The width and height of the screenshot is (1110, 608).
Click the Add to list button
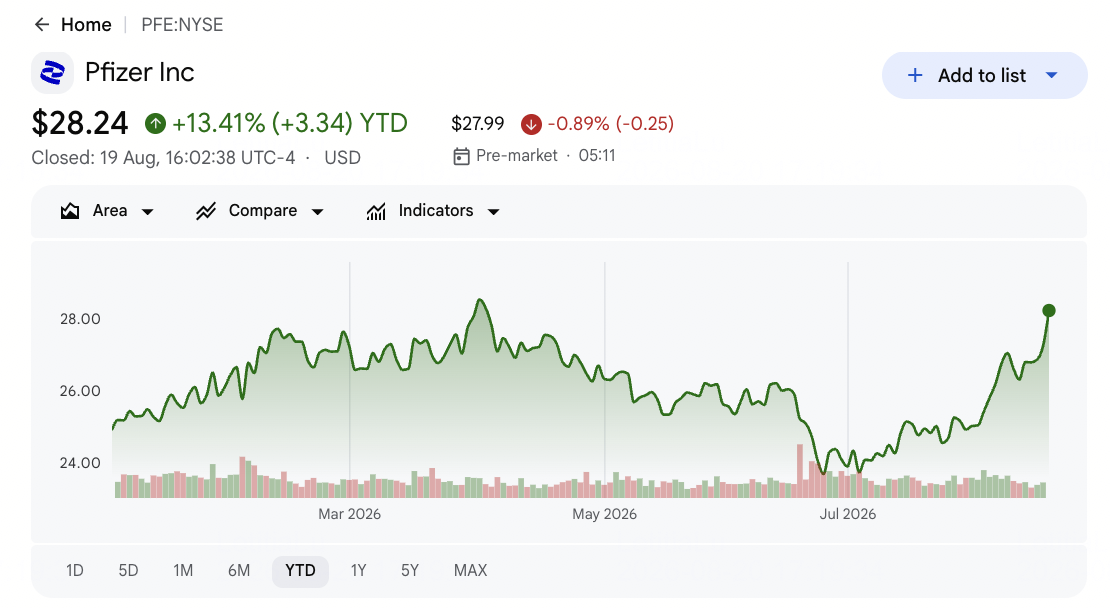984,75
